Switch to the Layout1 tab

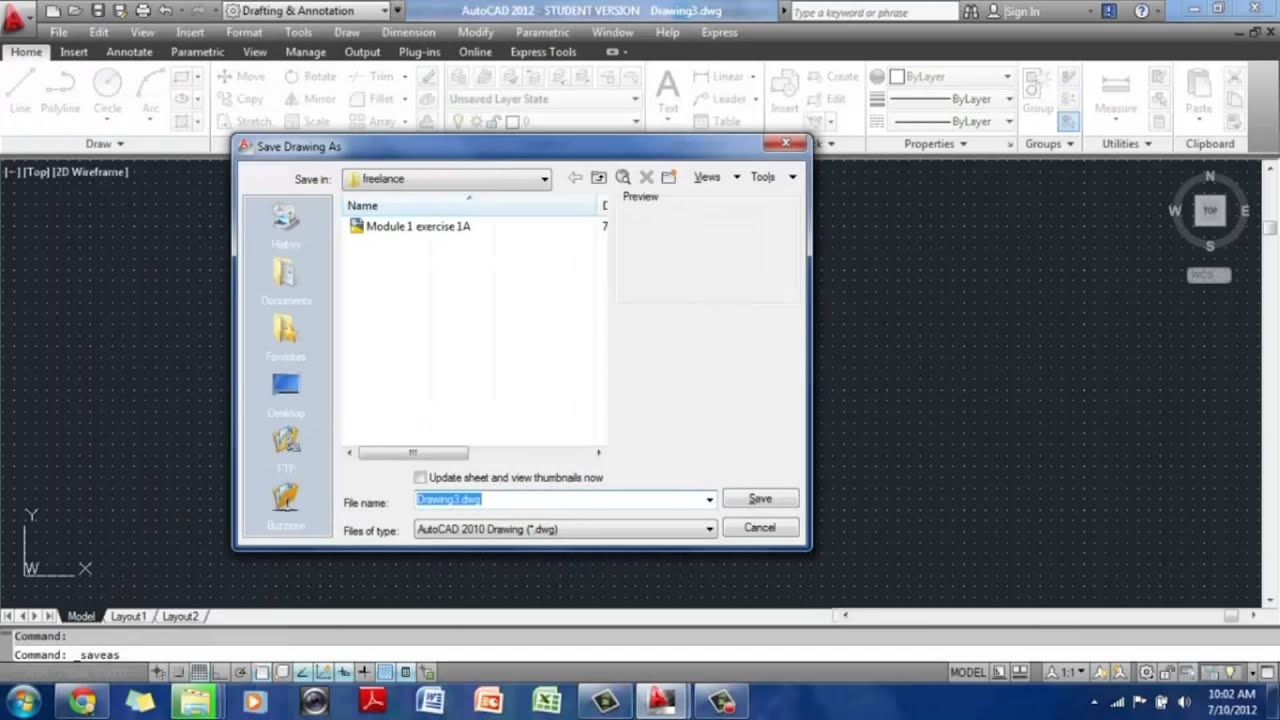pos(128,617)
